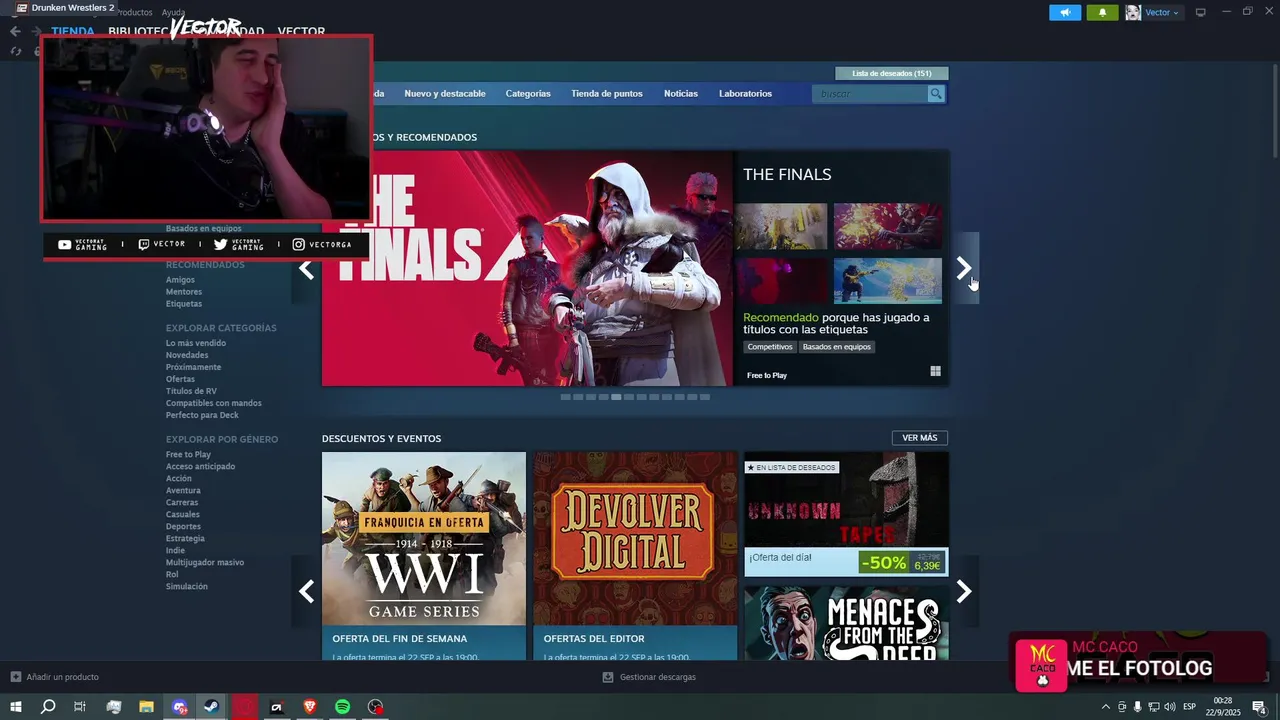Click the 'Competitivos' tag
The height and width of the screenshot is (720, 1280).
click(770, 347)
